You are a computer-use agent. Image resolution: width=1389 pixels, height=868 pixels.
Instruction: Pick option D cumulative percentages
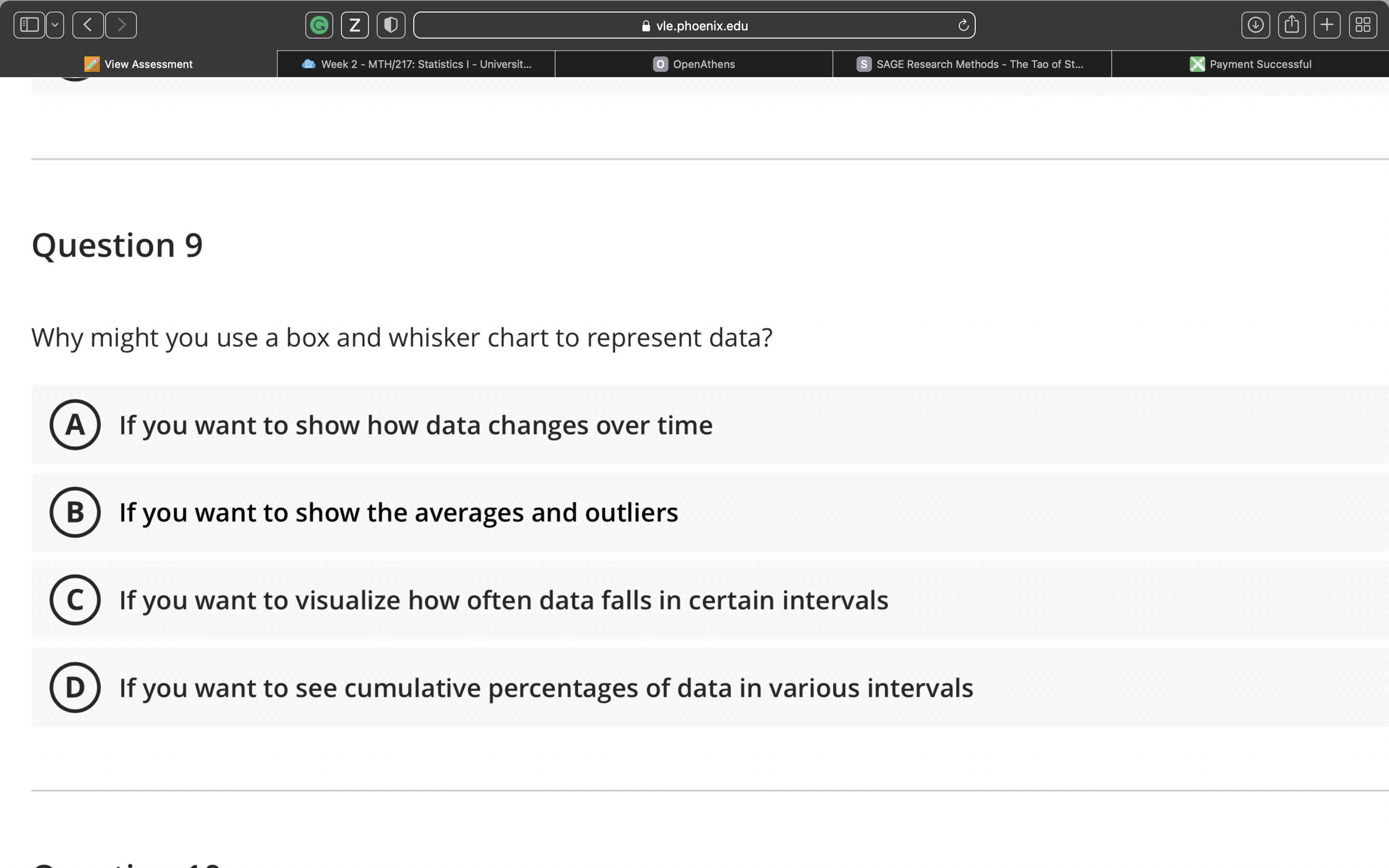[75, 687]
